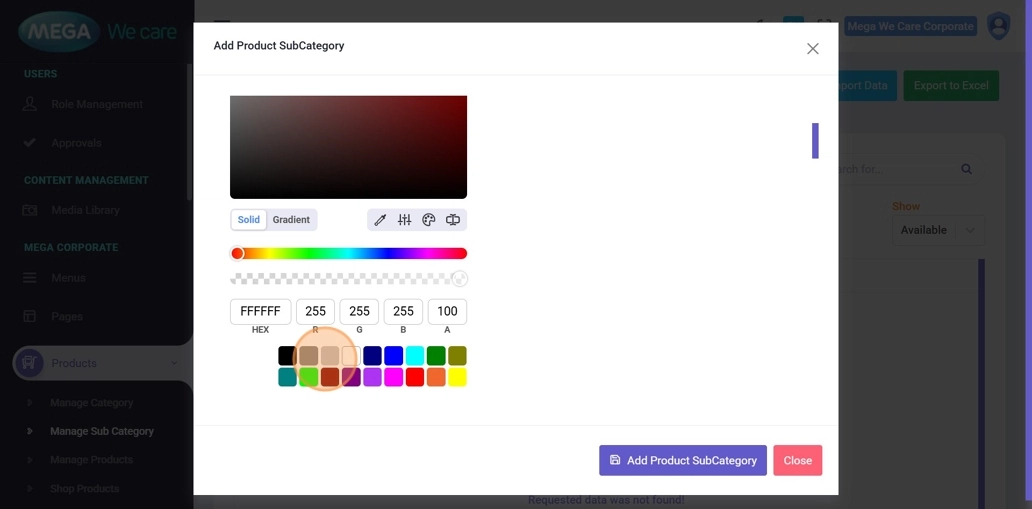This screenshot has width=1032, height=509.
Task: Click the search magnifier icon
Action: pos(966,169)
